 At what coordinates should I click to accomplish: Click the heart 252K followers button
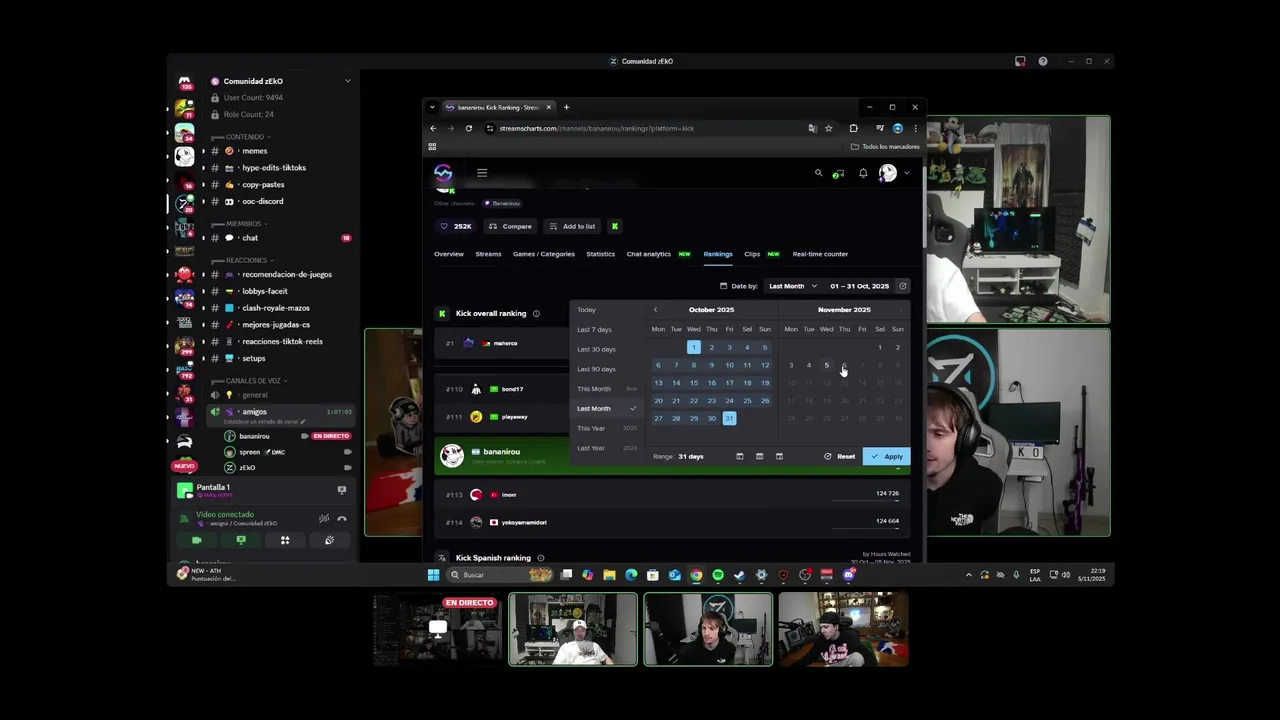(x=456, y=226)
